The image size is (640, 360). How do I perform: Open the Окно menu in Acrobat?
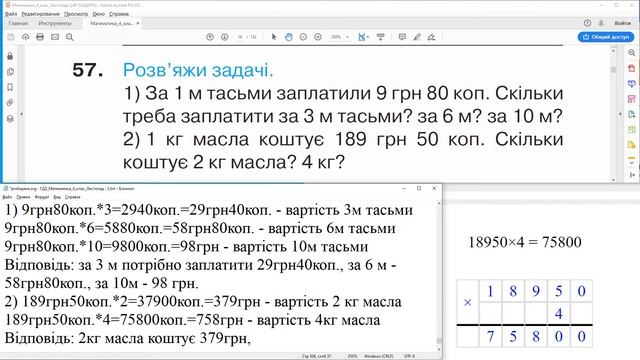(98, 14)
